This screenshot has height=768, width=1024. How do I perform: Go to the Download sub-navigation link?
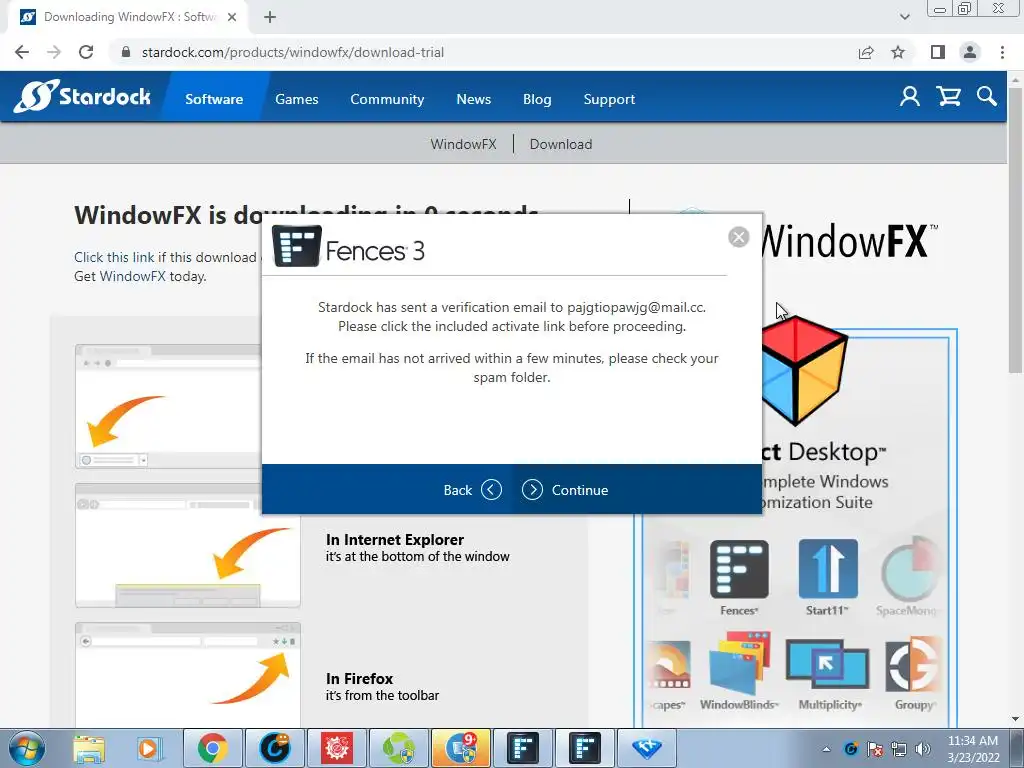[x=561, y=144]
